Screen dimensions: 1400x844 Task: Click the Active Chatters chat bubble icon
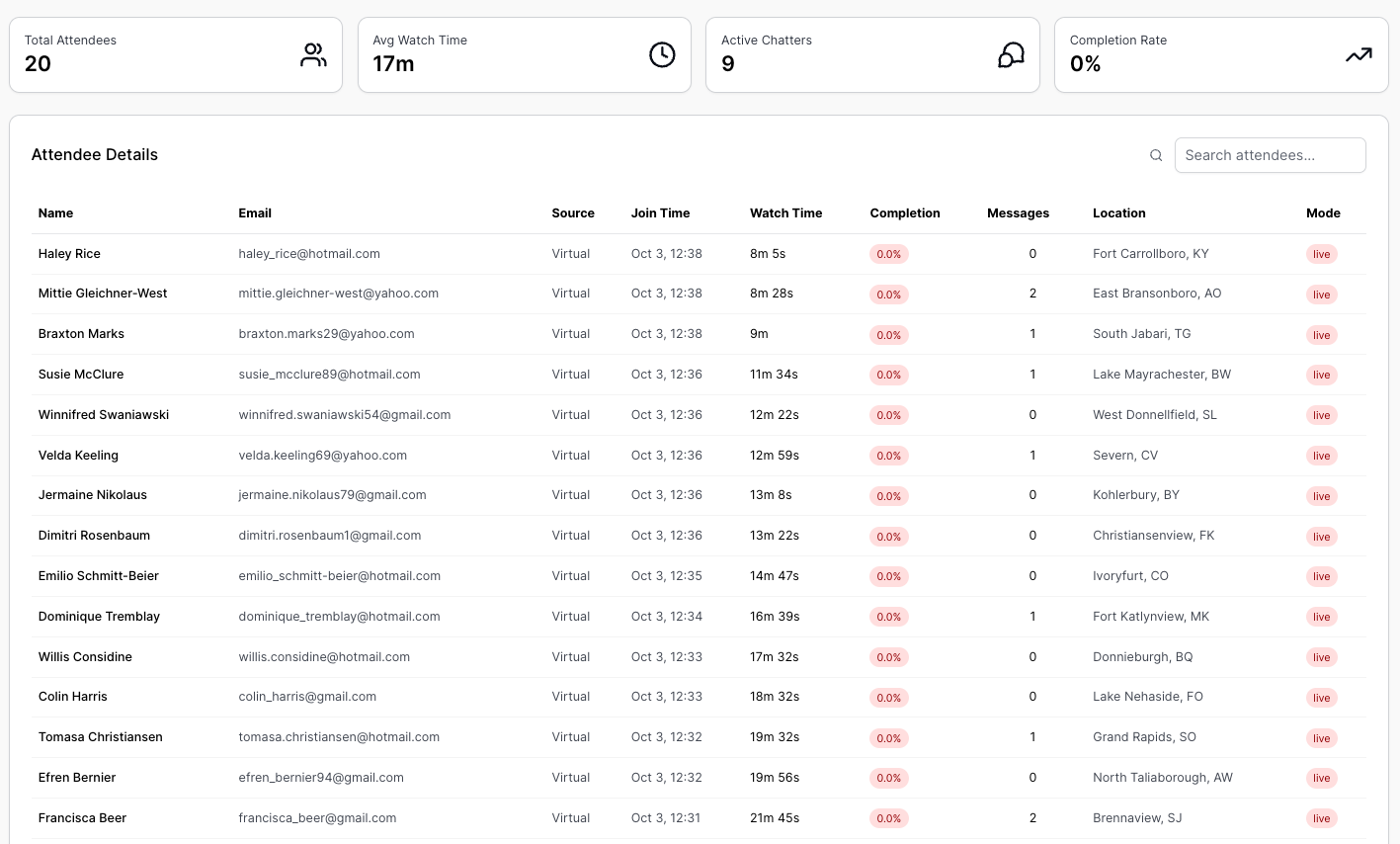tap(1011, 55)
